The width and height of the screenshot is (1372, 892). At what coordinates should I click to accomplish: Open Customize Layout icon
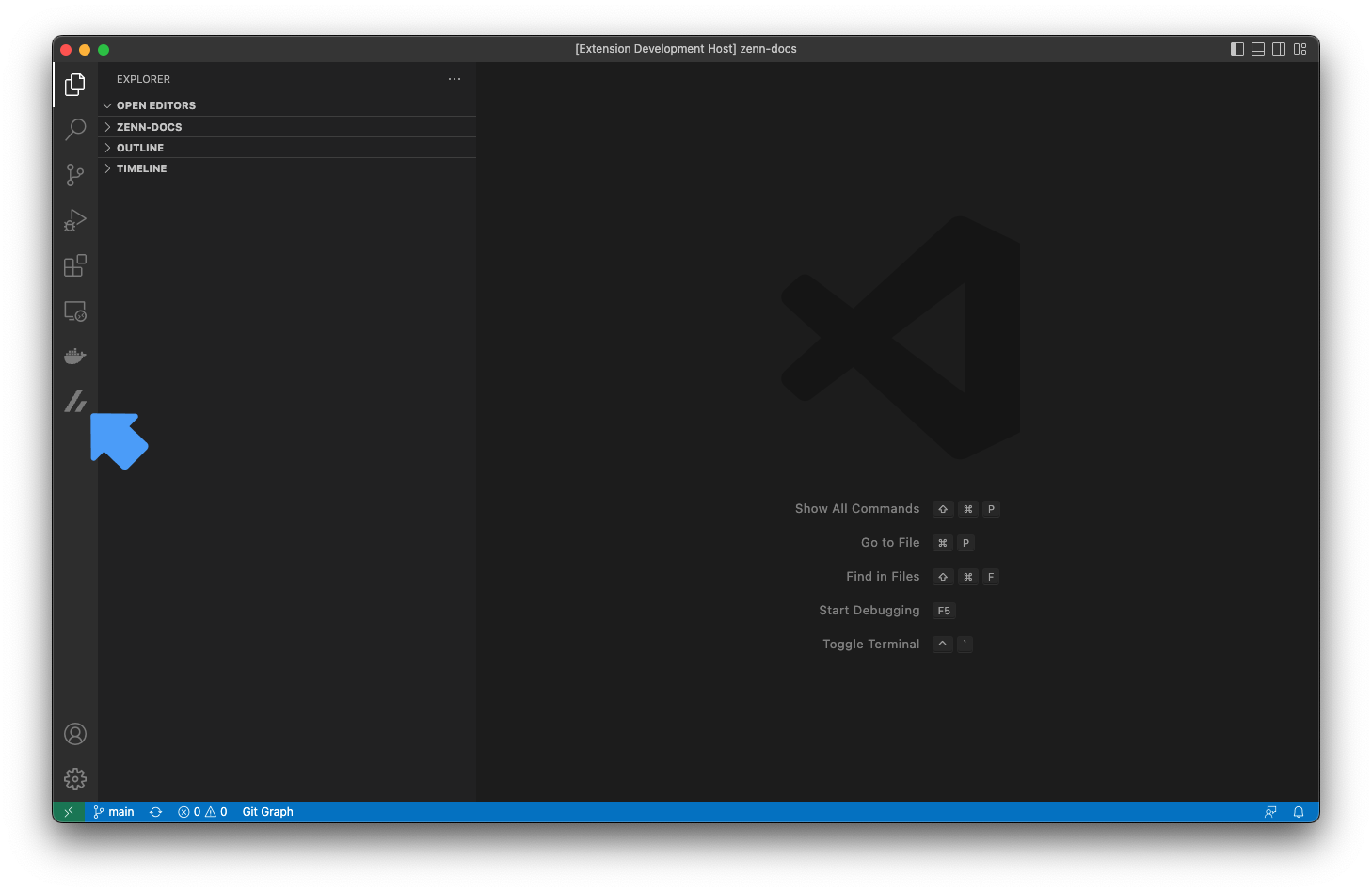coord(1300,49)
